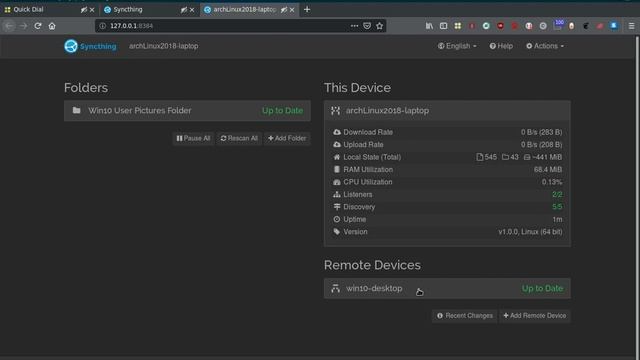This screenshot has height=360, width=640.
Task: Click the Add Folder button
Action: 287,138
